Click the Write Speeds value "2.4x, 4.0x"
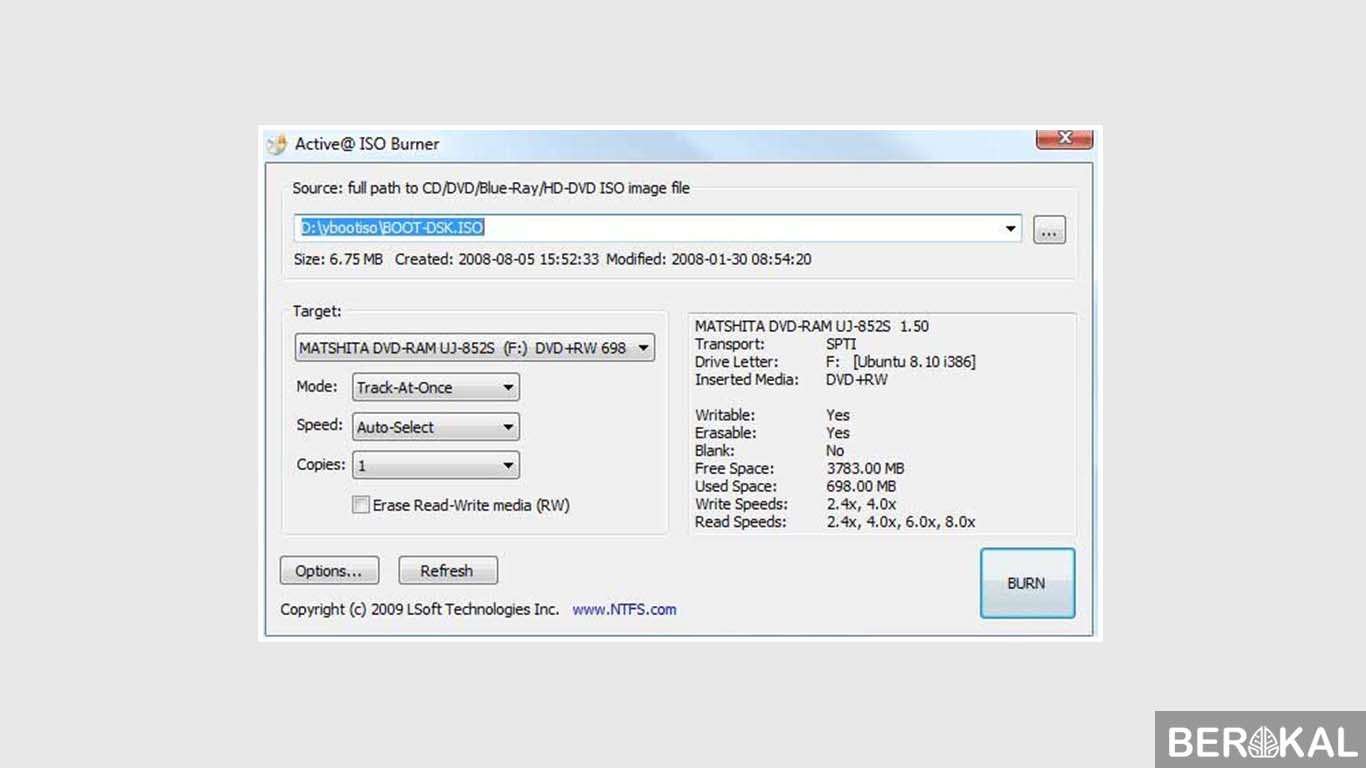The height and width of the screenshot is (768, 1366). click(x=862, y=504)
